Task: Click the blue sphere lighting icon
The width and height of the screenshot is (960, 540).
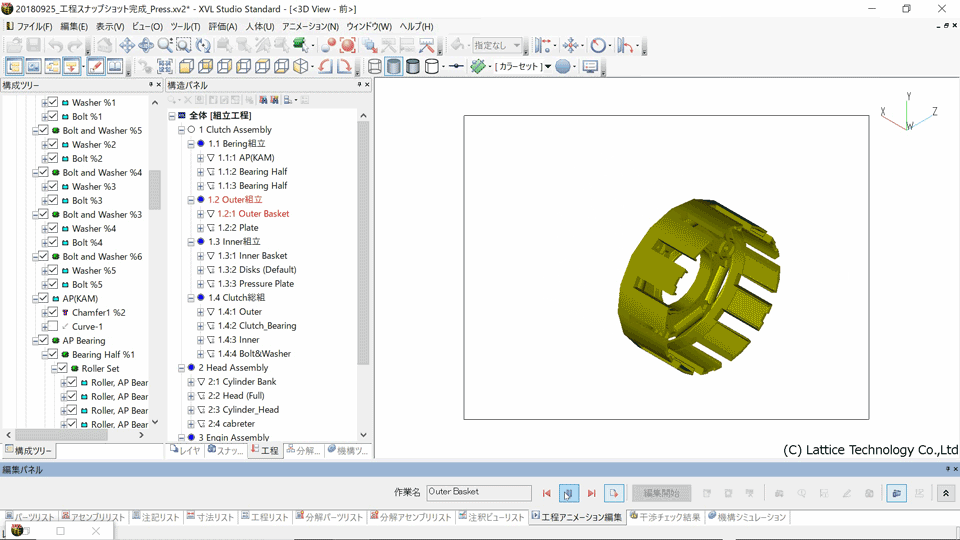Action: point(563,66)
